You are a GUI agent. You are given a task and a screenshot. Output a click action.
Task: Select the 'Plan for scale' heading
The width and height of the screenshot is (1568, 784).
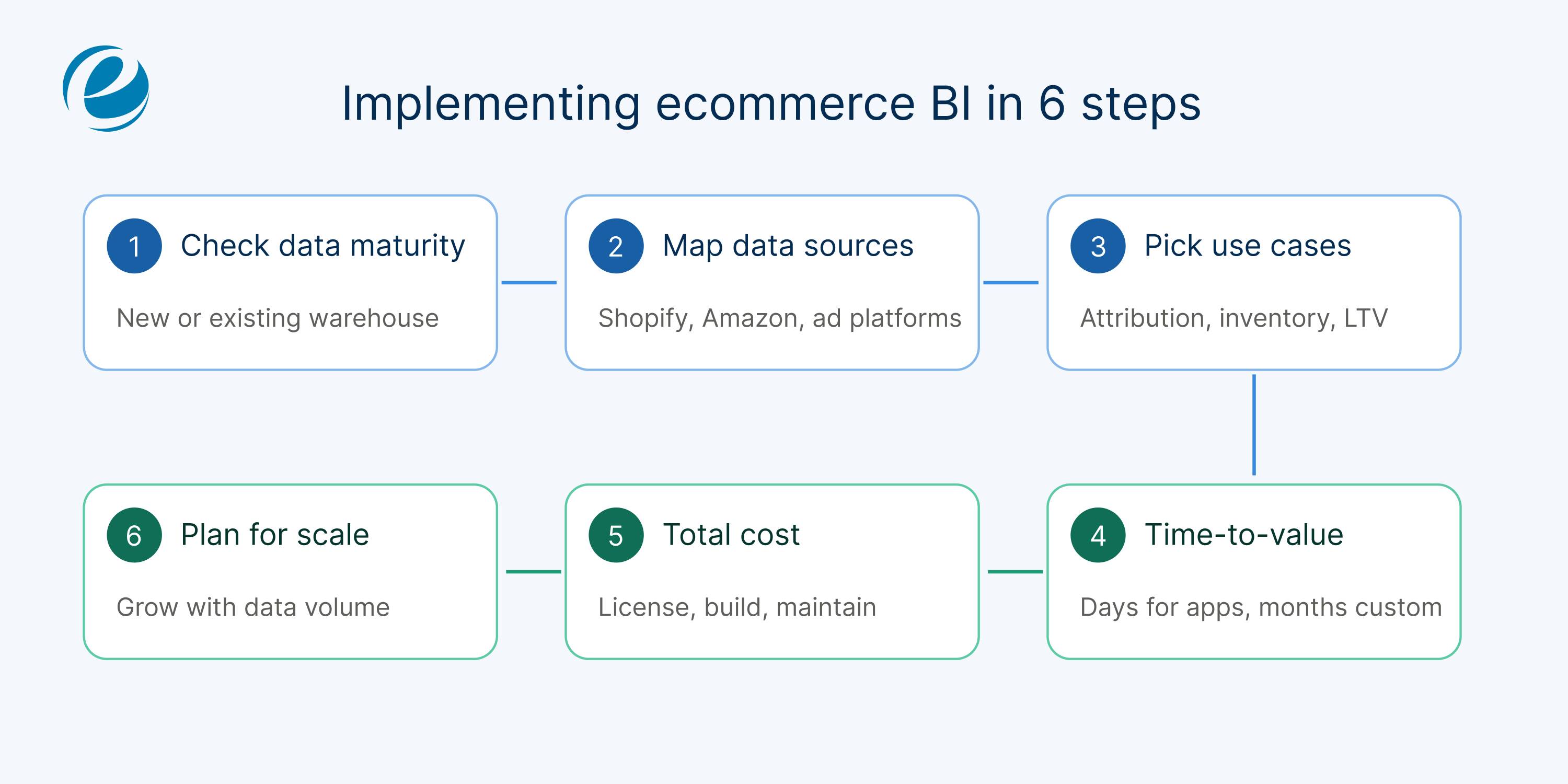pos(275,535)
